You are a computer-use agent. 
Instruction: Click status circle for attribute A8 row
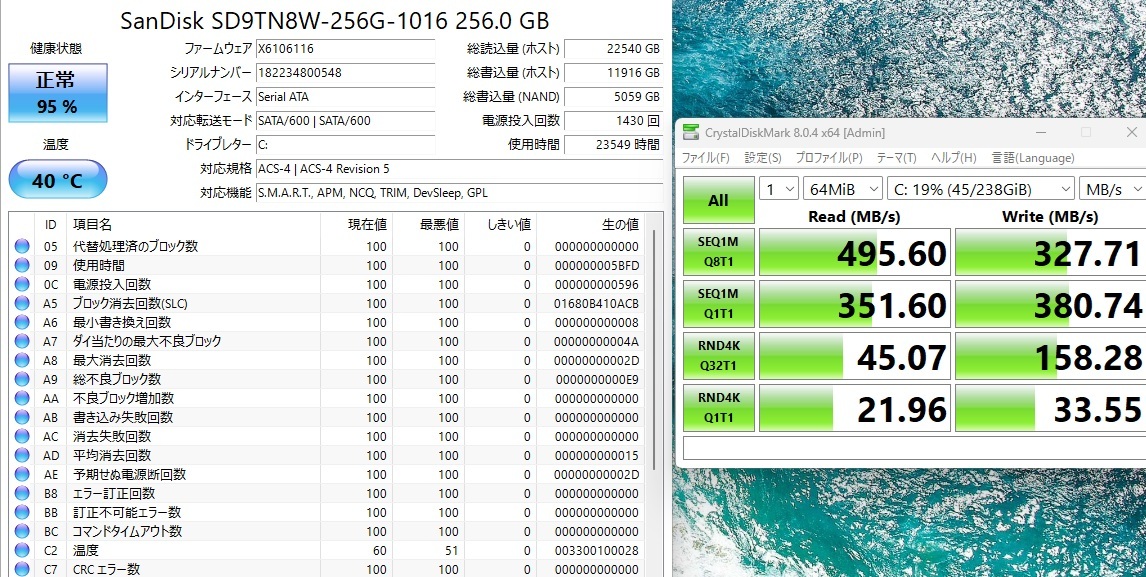tap(22, 361)
